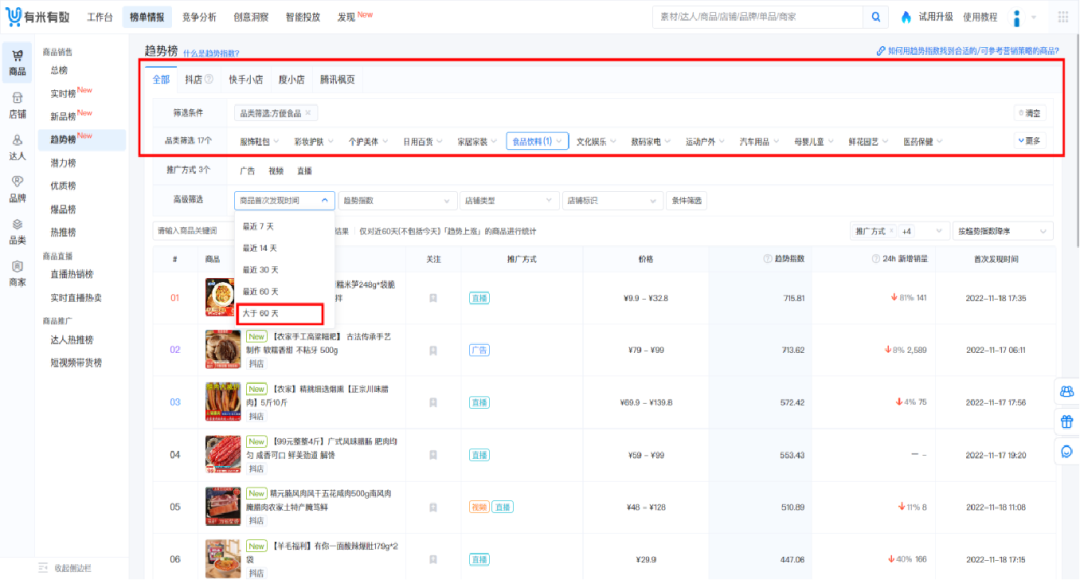Image resolution: width=1080 pixels, height=580 pixels.
Task: Open the 店铺类型 dropdown
Action: coord(510,201)
